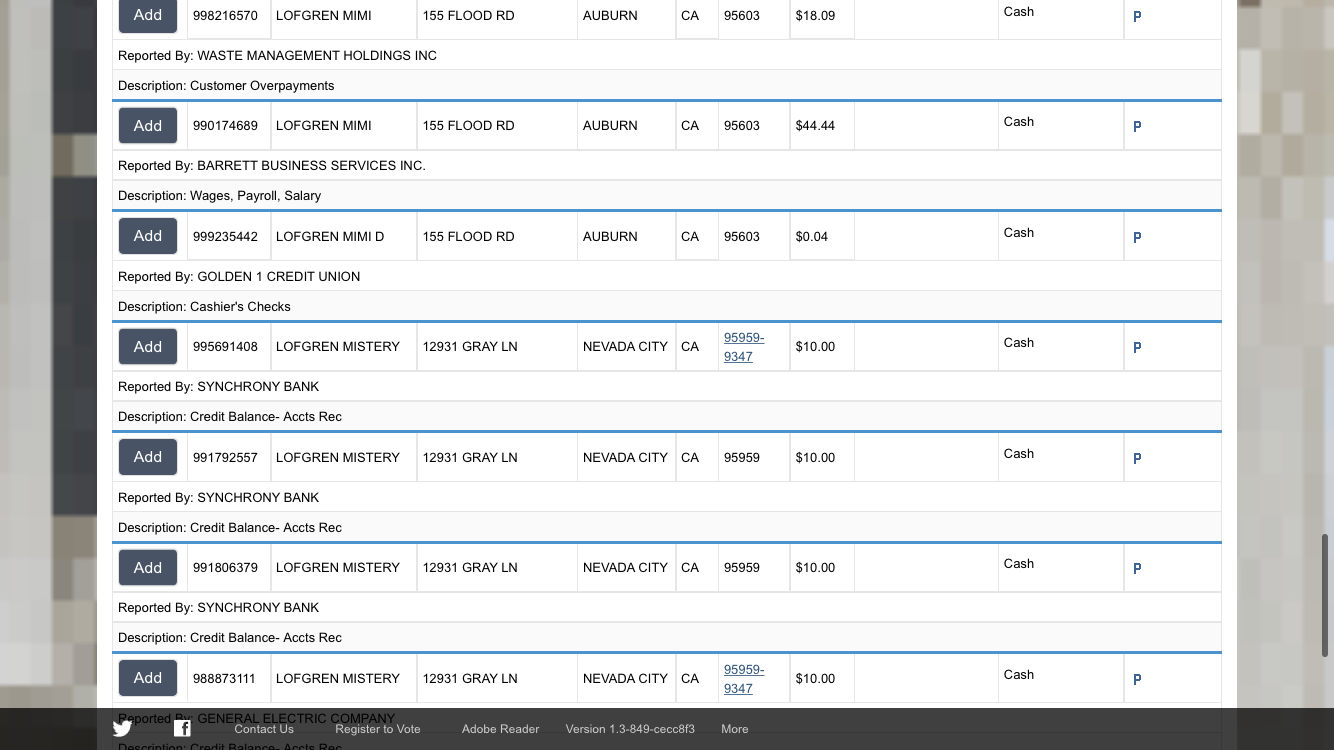Open Contact Us footer link
This screenshot has height=750, width=1334.
pyautogui.click(x=264, y=729)
